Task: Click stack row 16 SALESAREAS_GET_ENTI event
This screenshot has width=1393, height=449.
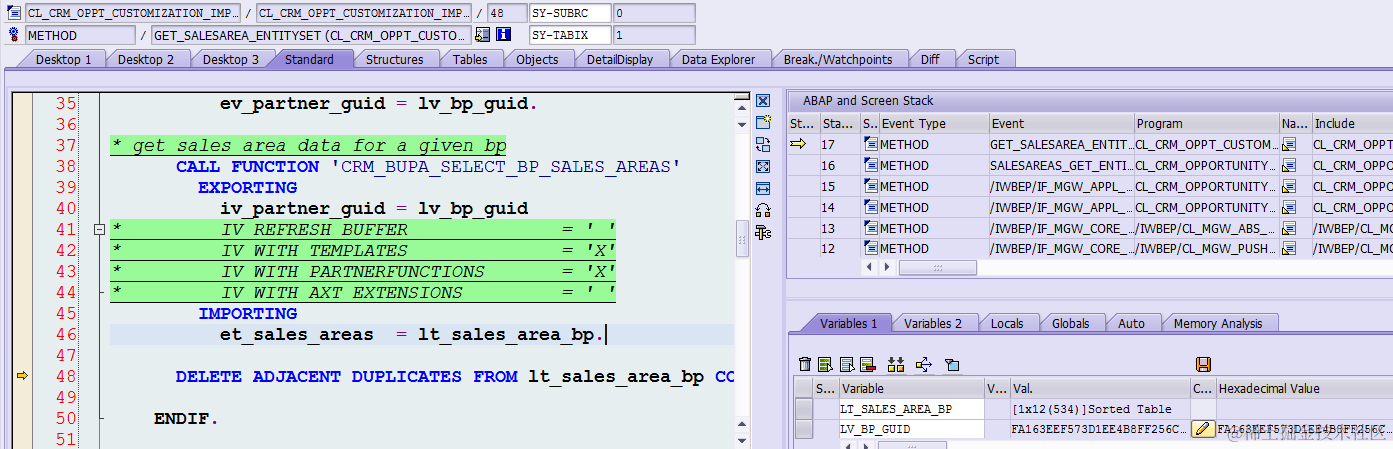Action: point(1061,166)
